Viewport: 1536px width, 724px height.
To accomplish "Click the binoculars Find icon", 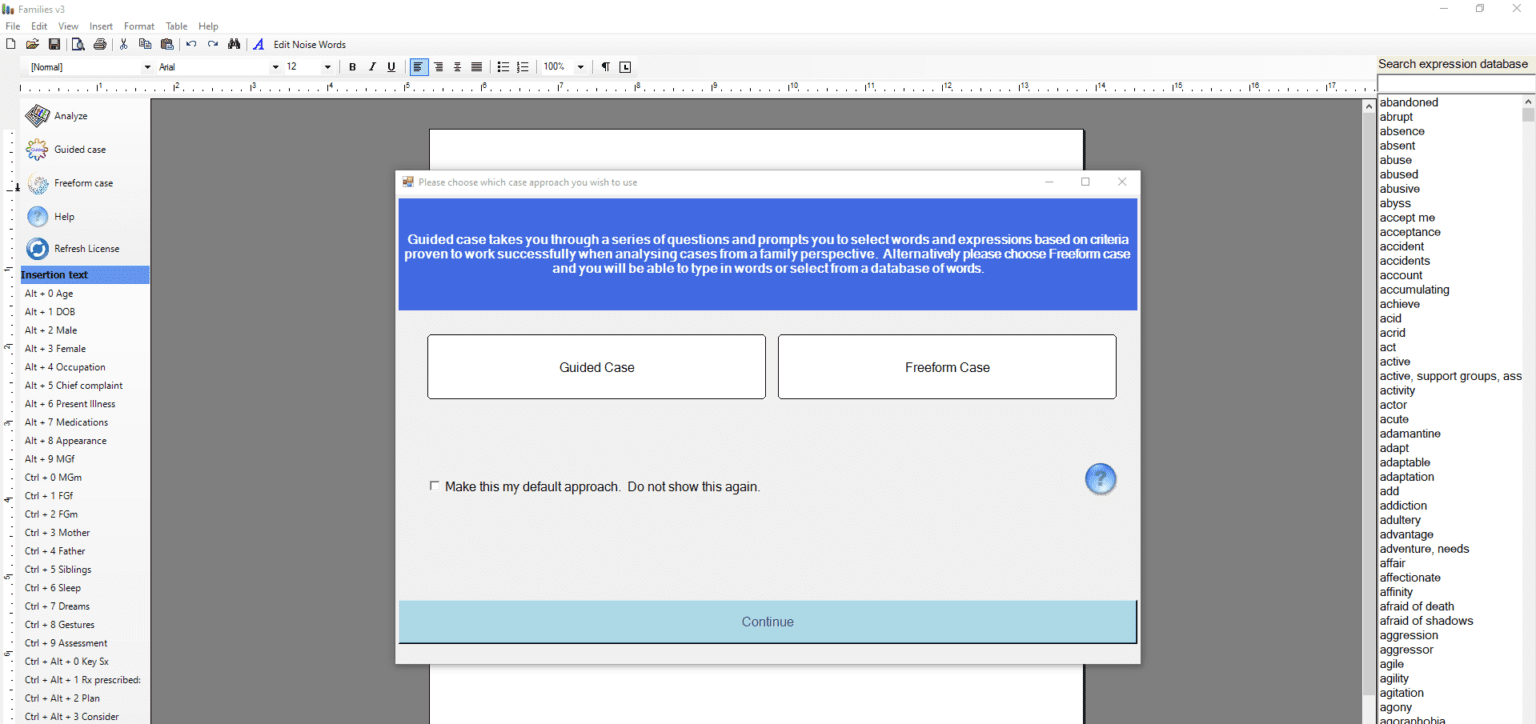I will [234, 44].
